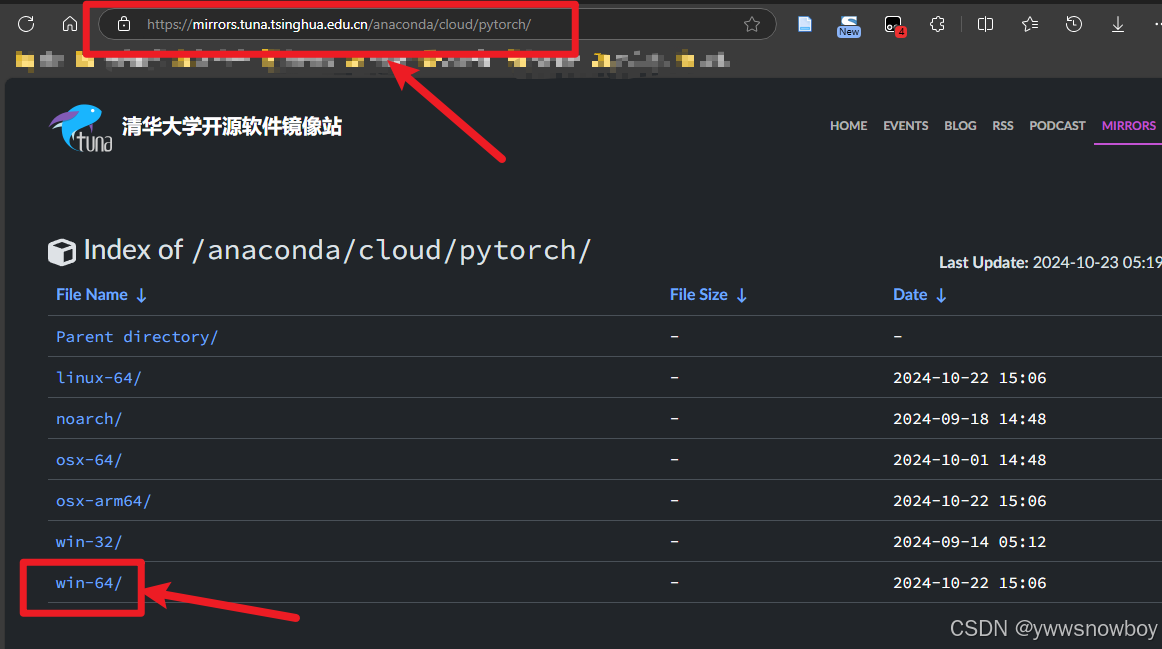Click date 2024-10-22 15:06 in osx-arm64 row
1162x649 pixels.
click(969, 501)
